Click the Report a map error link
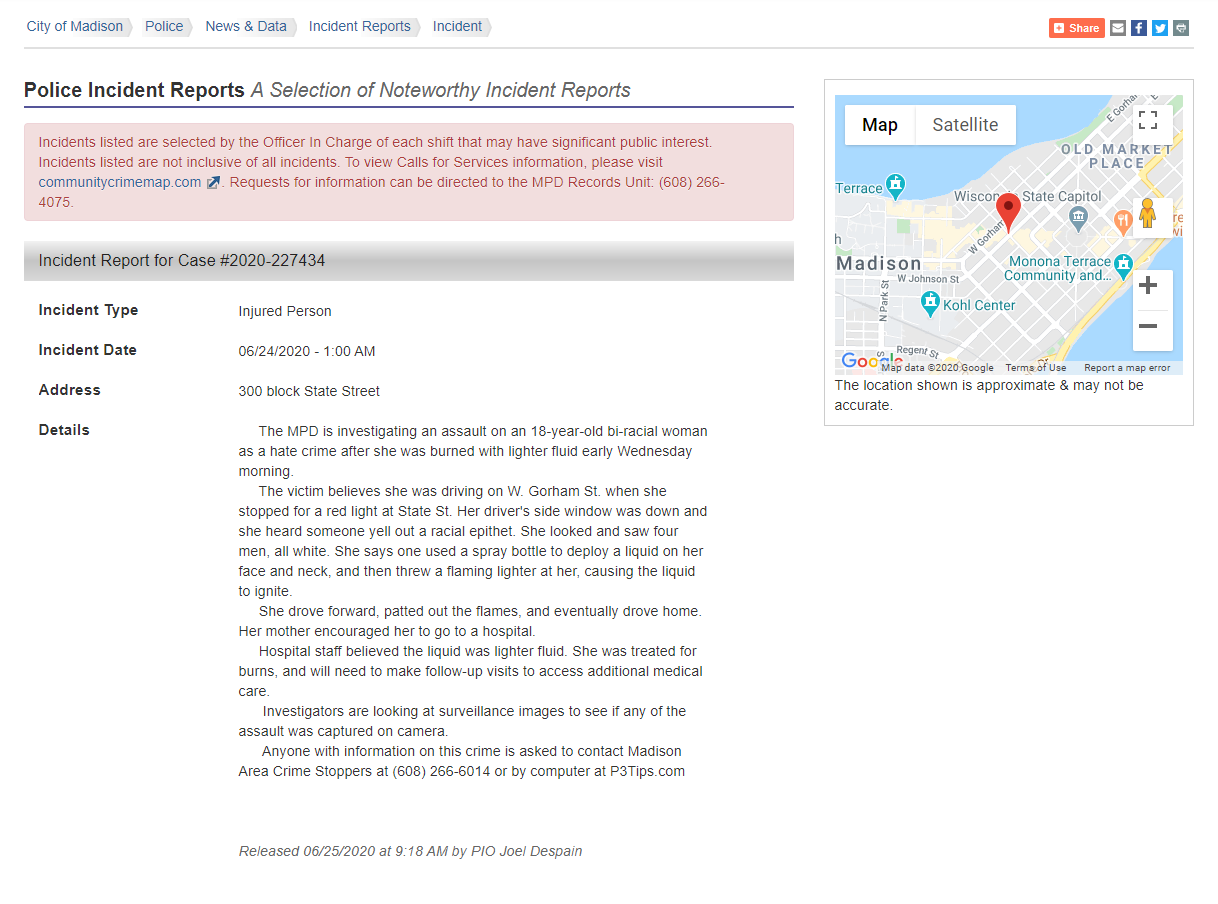The width and height of the screenshot is (1218, 904). (1127, 368)
